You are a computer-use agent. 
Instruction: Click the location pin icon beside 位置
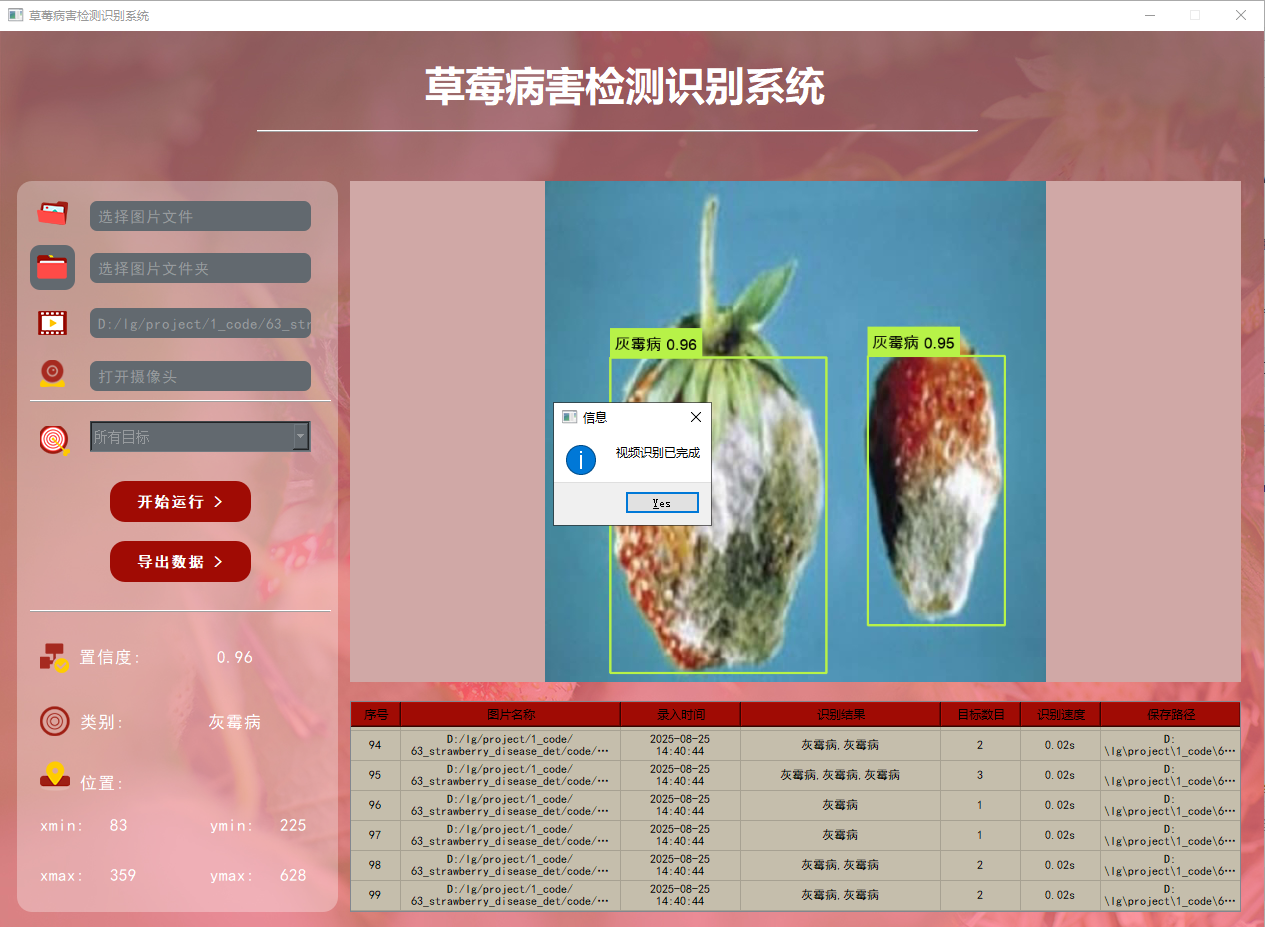point(54,775)
